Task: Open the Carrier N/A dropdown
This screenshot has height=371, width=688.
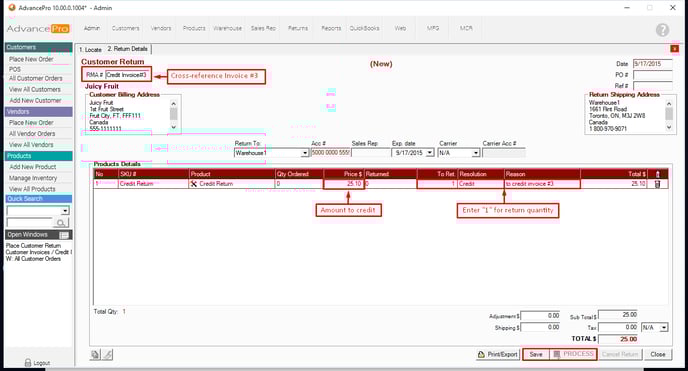Action: [x=476, y=153]
